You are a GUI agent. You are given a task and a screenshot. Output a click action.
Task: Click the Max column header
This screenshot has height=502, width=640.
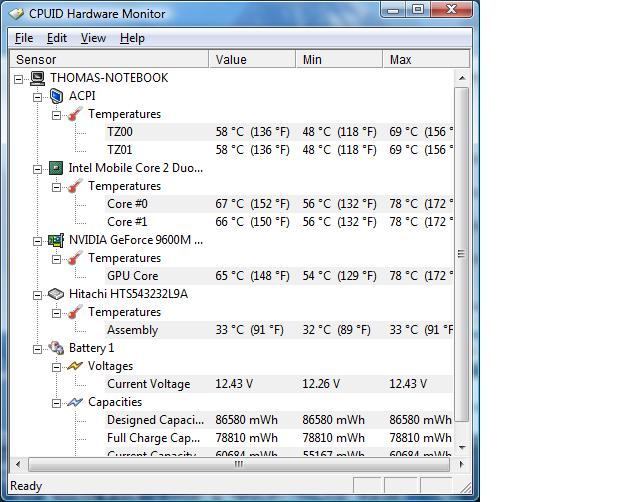(x=426, y=60)
